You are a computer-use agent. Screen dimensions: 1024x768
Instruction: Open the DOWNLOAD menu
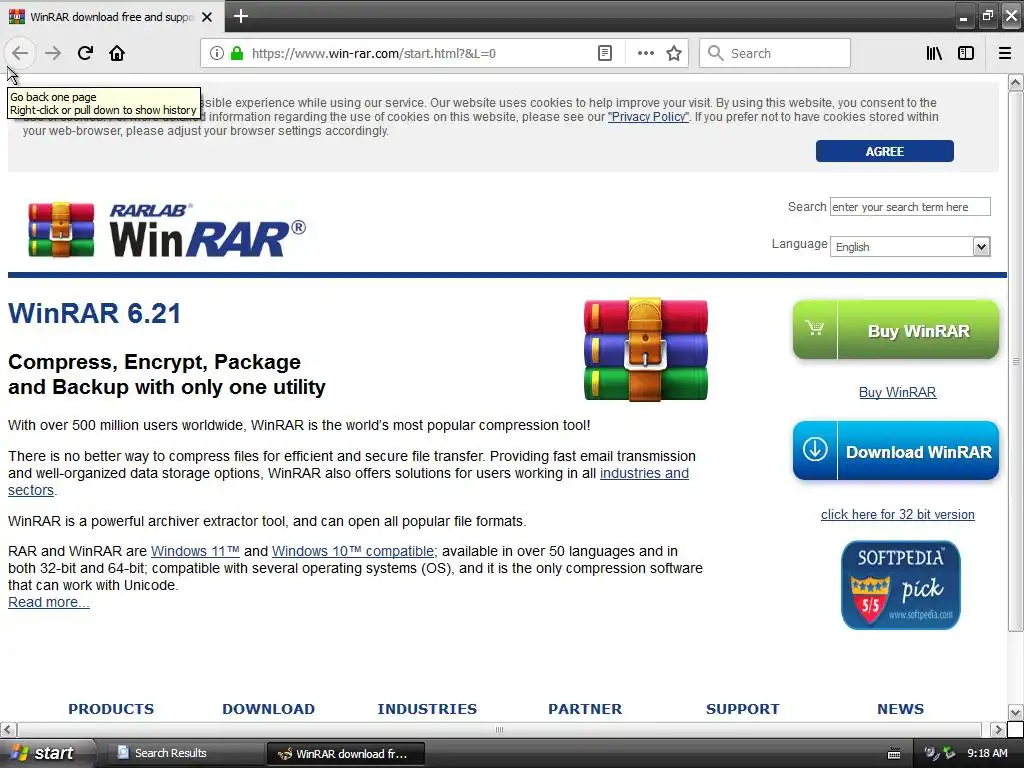268,709
